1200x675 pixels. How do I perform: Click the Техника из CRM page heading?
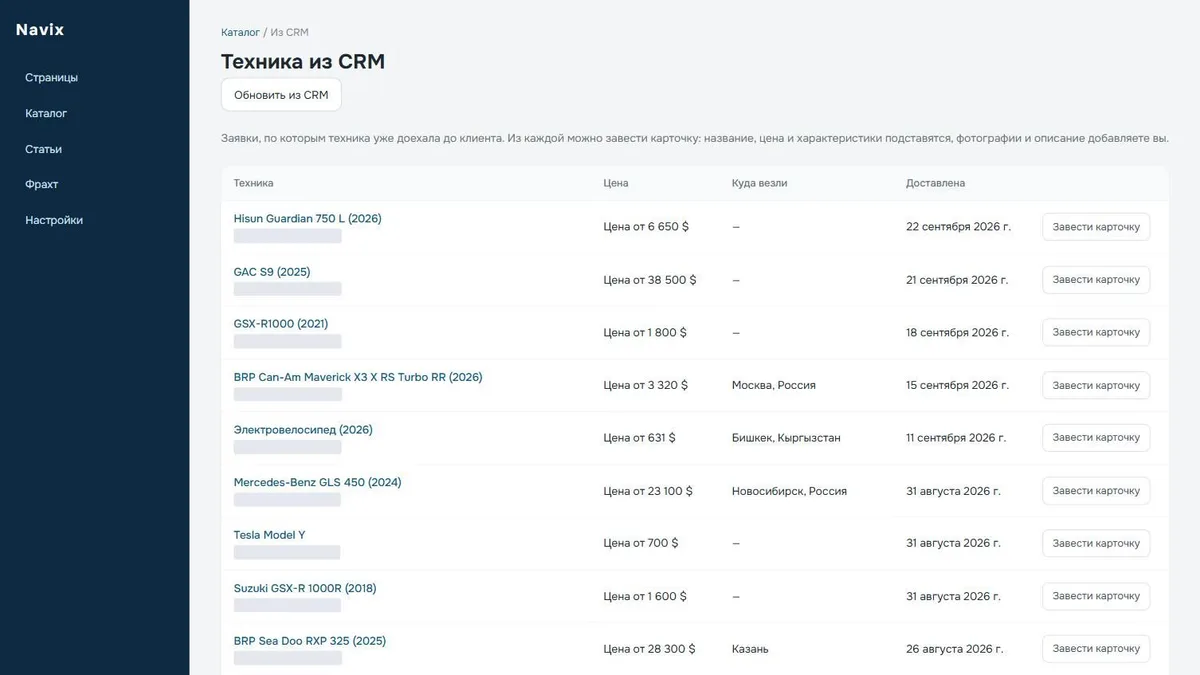303,62
